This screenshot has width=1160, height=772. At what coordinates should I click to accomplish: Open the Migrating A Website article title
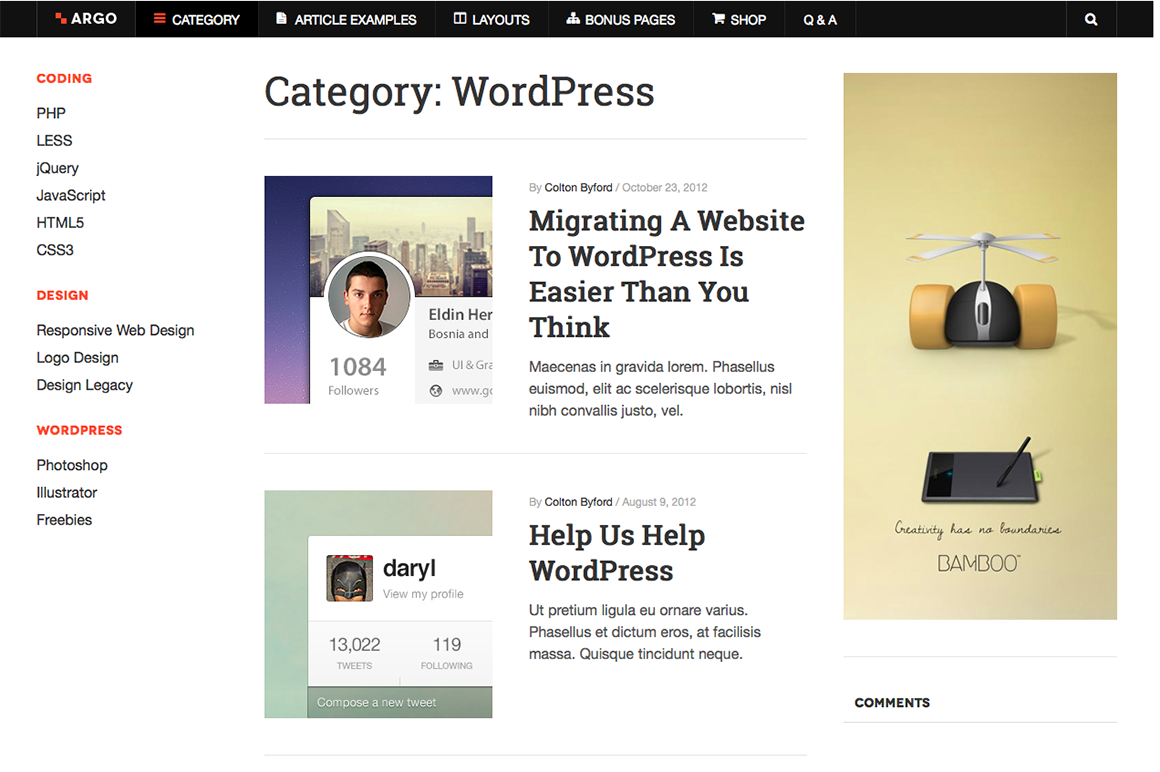coord(667,274)
